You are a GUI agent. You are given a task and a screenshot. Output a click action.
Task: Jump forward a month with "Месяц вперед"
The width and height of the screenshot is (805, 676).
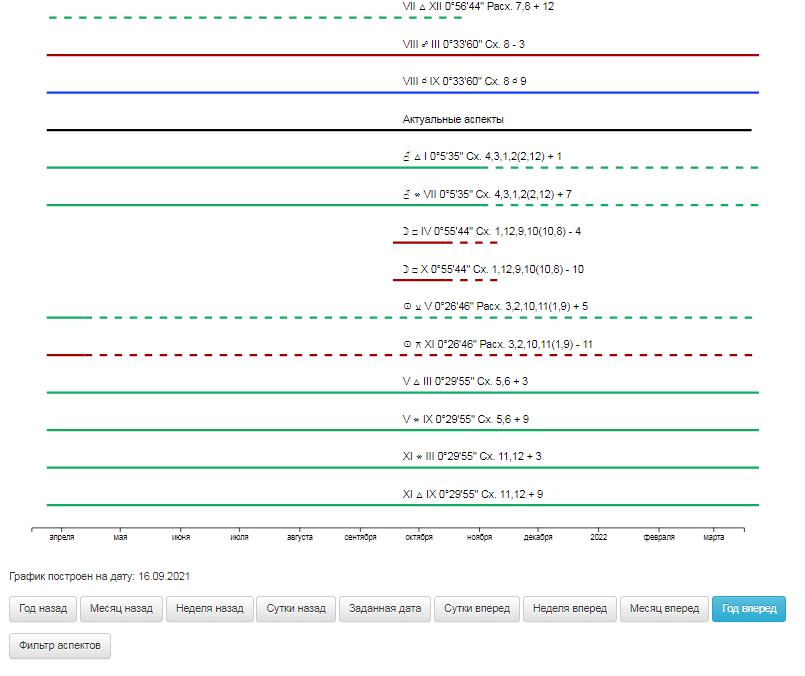pos(663,608)
